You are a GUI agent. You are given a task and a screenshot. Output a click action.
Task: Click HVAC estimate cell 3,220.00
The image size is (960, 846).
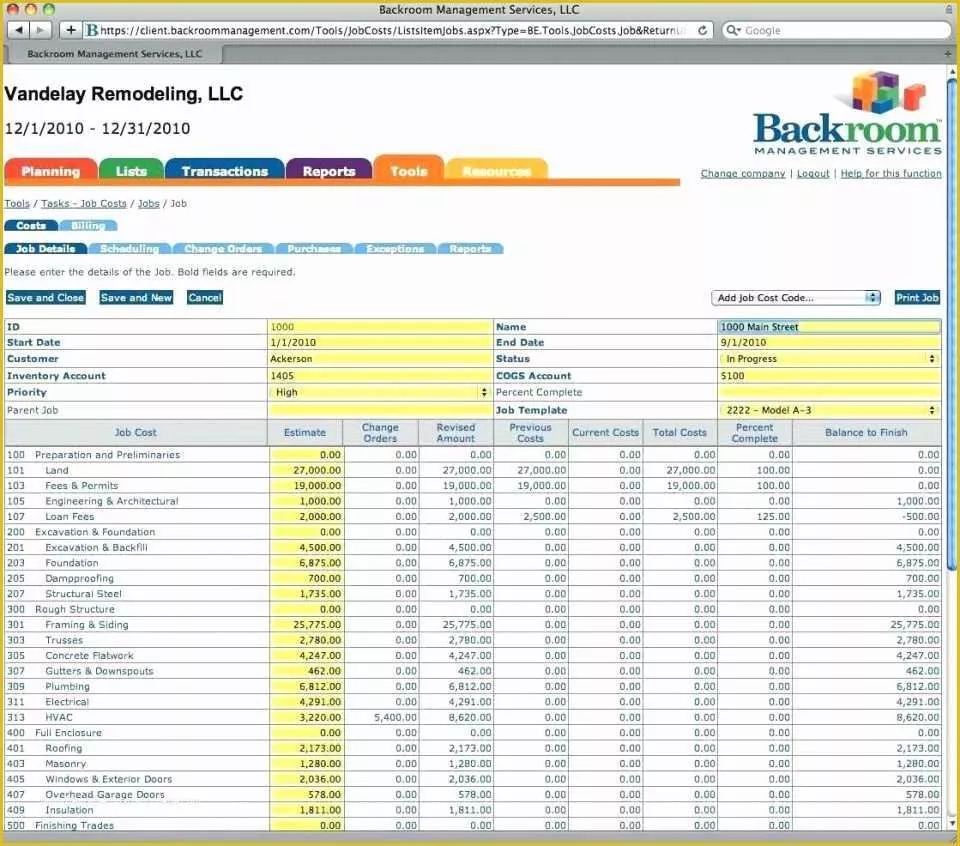pyautogui.click(x=306, y=717)
